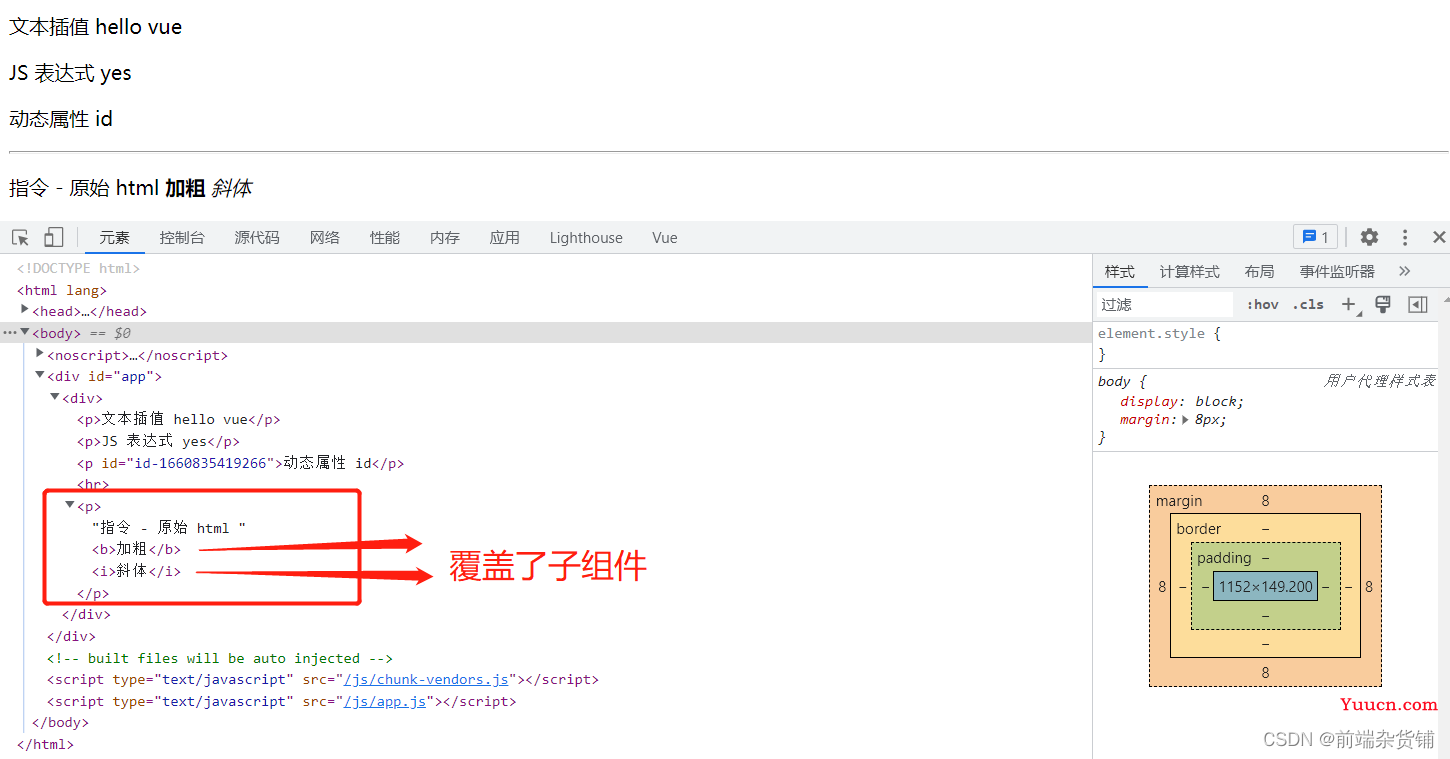Image resolution: width=1450 pixels, height=759 pixels.
Task: Toggle the .cls class editor button
Action: point(1308,305)
